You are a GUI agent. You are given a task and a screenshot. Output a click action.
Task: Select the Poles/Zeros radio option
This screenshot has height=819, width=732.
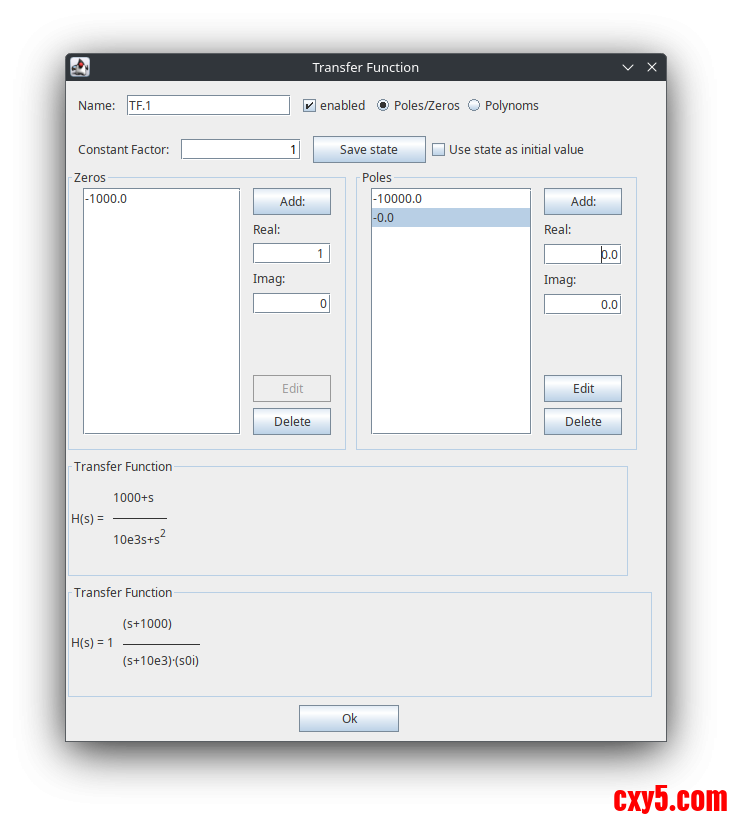(x=383, y=105)
